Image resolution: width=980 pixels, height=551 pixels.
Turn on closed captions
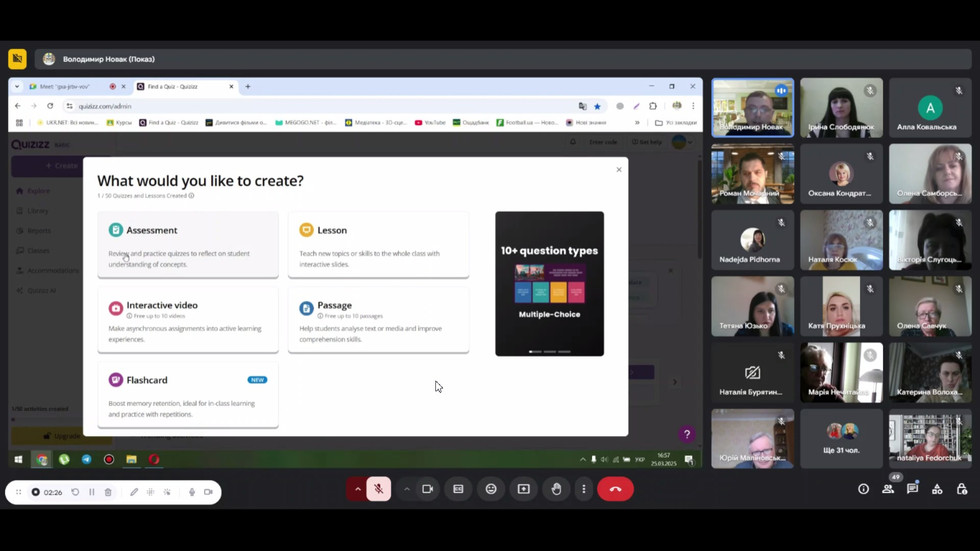point(458,489)
